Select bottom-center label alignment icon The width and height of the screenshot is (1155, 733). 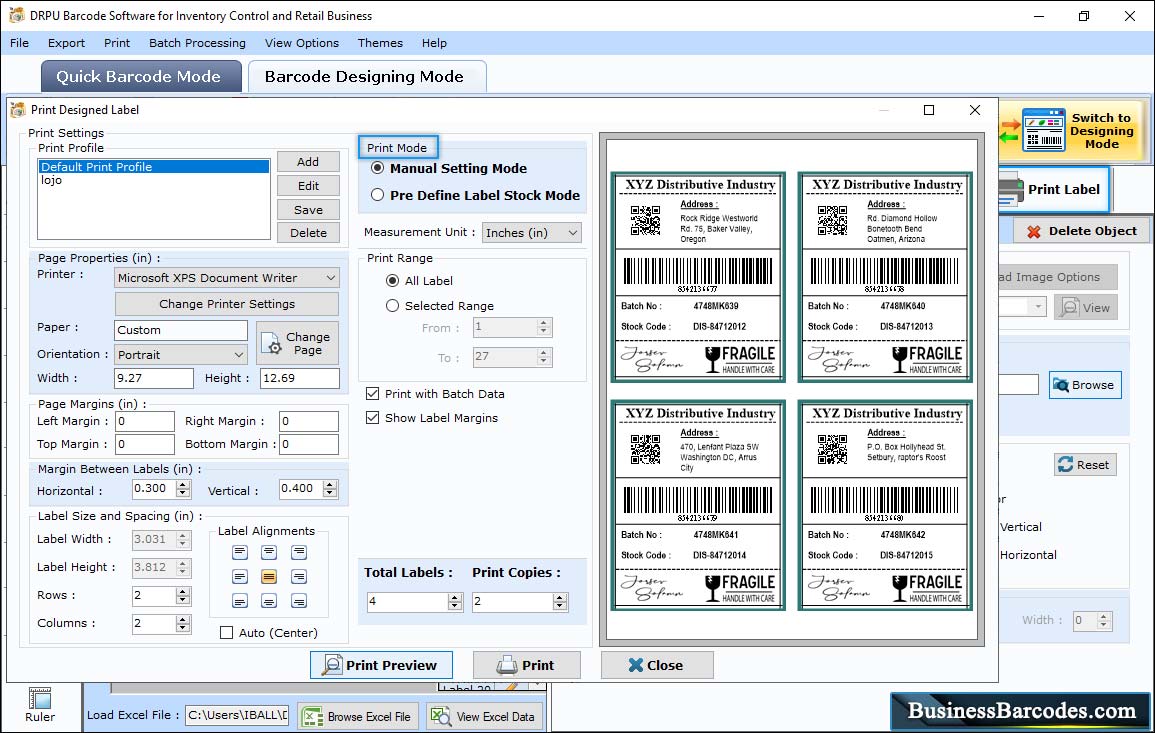(269, 601)
